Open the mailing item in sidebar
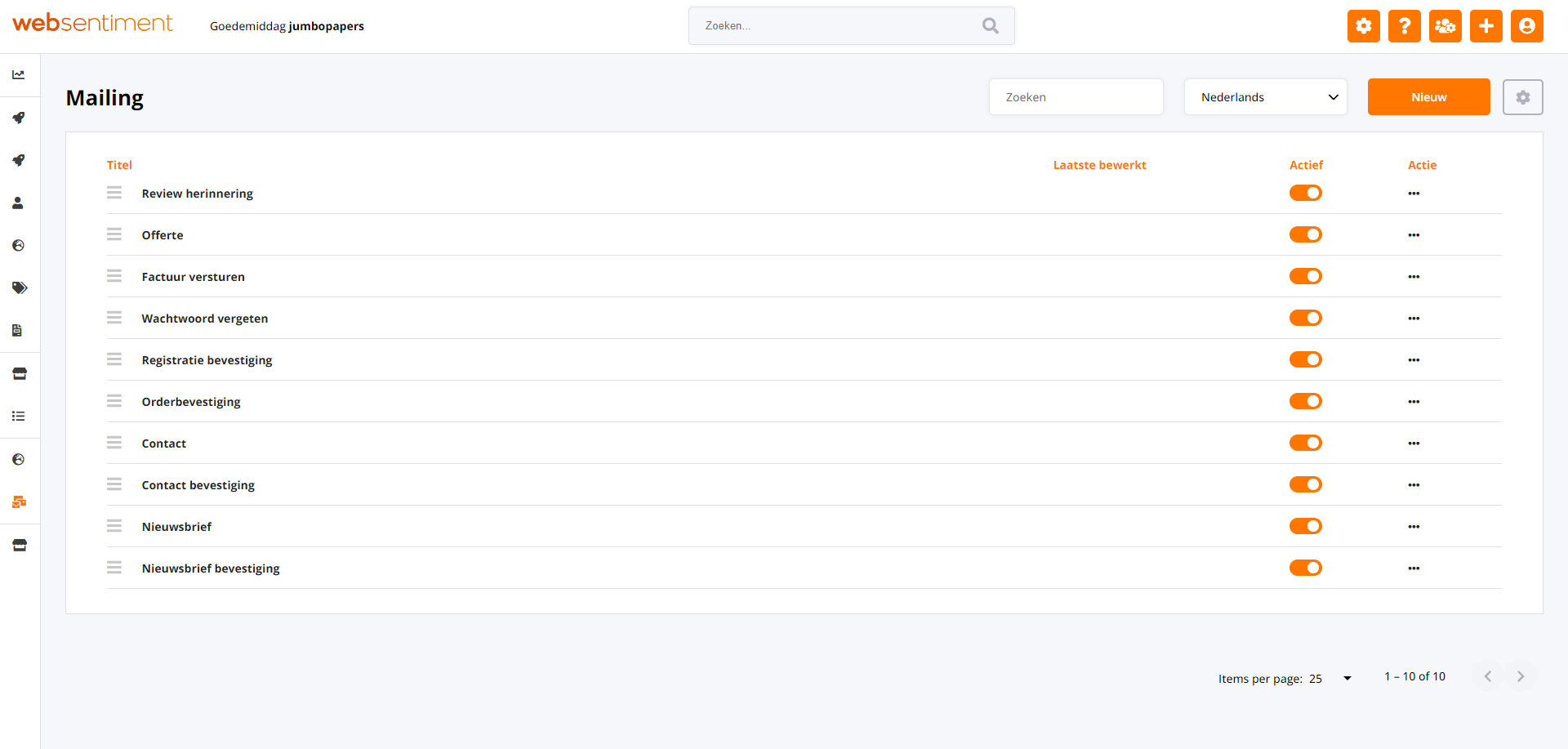Screen dimensions: 1568x749 [19, 502]
